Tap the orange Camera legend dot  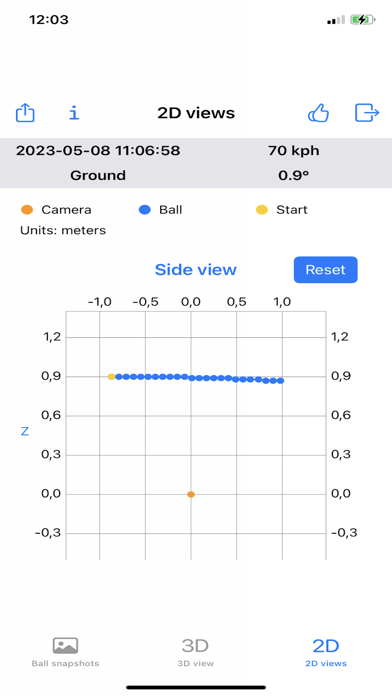click(27, 210)
